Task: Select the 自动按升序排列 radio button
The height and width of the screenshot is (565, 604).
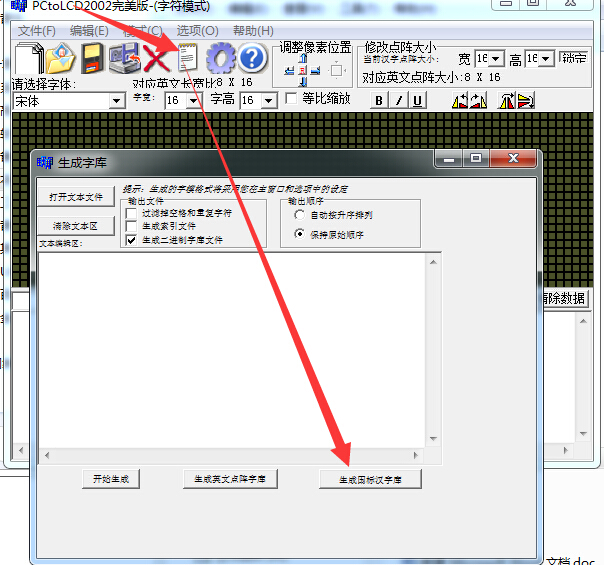Action: pyautogui.click(x=299, y=215)
